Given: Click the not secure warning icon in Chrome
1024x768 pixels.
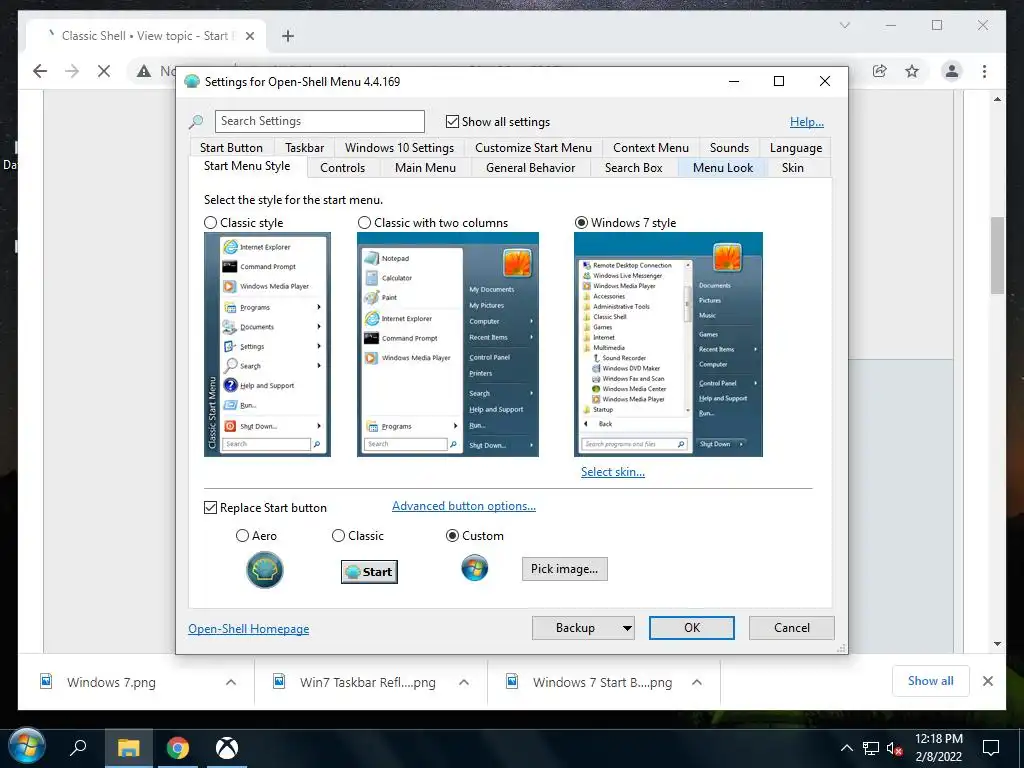Looking at the screenshot, I should point(144,71).
